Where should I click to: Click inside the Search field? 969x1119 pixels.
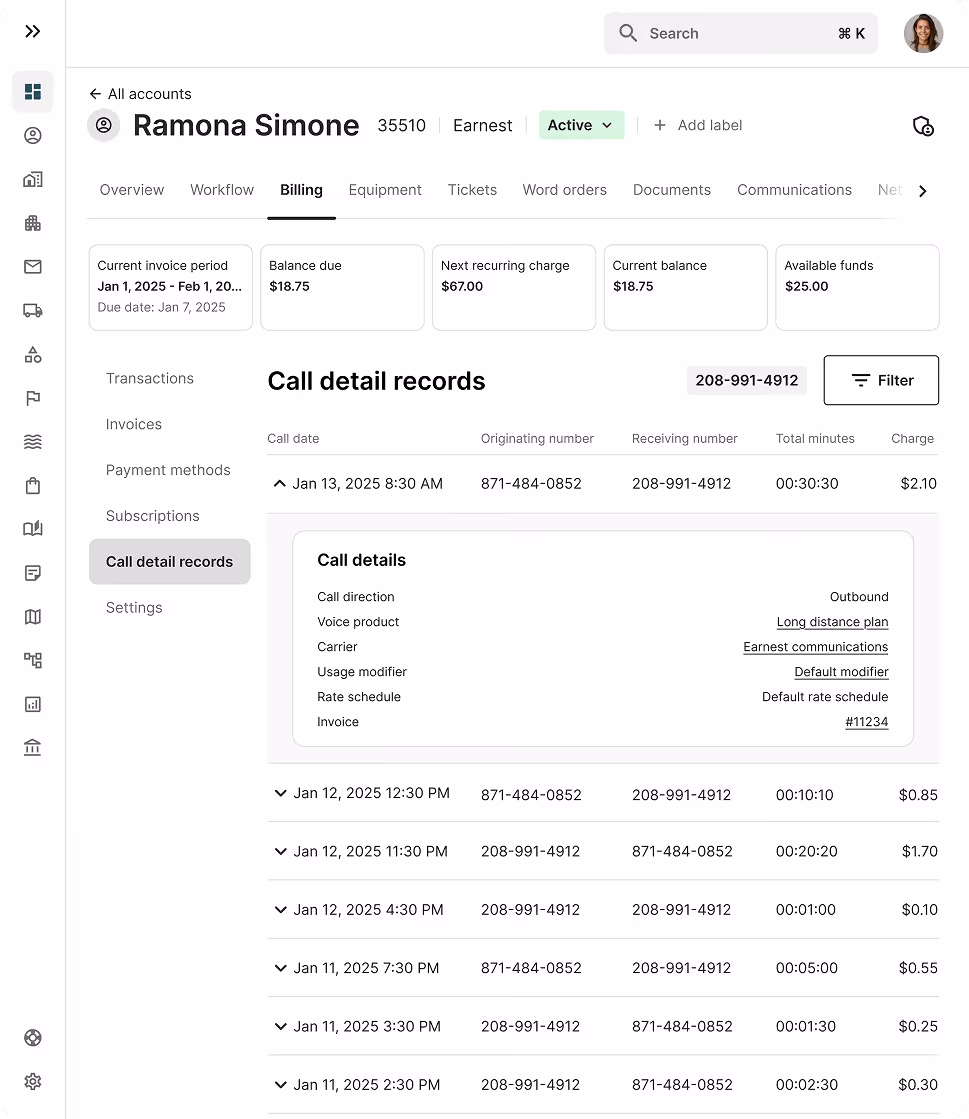(x=740, y=33)
